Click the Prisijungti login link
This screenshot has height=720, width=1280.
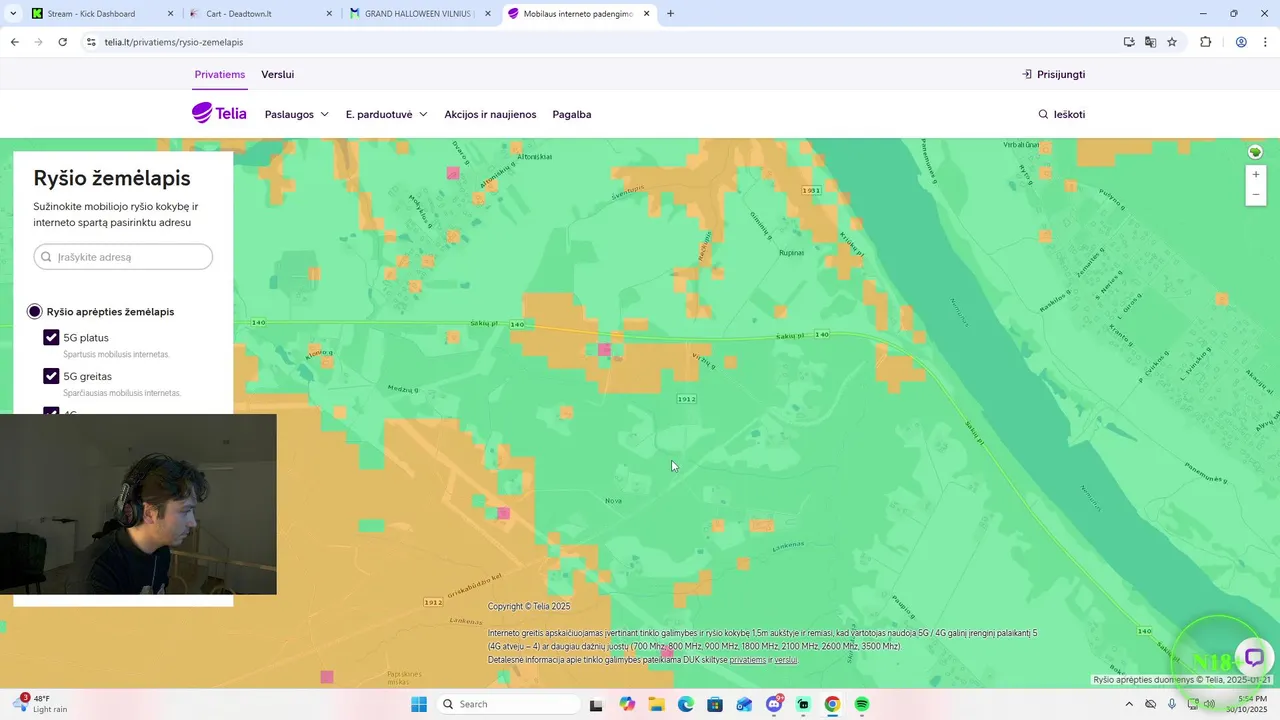click(x=1054, y=74)
